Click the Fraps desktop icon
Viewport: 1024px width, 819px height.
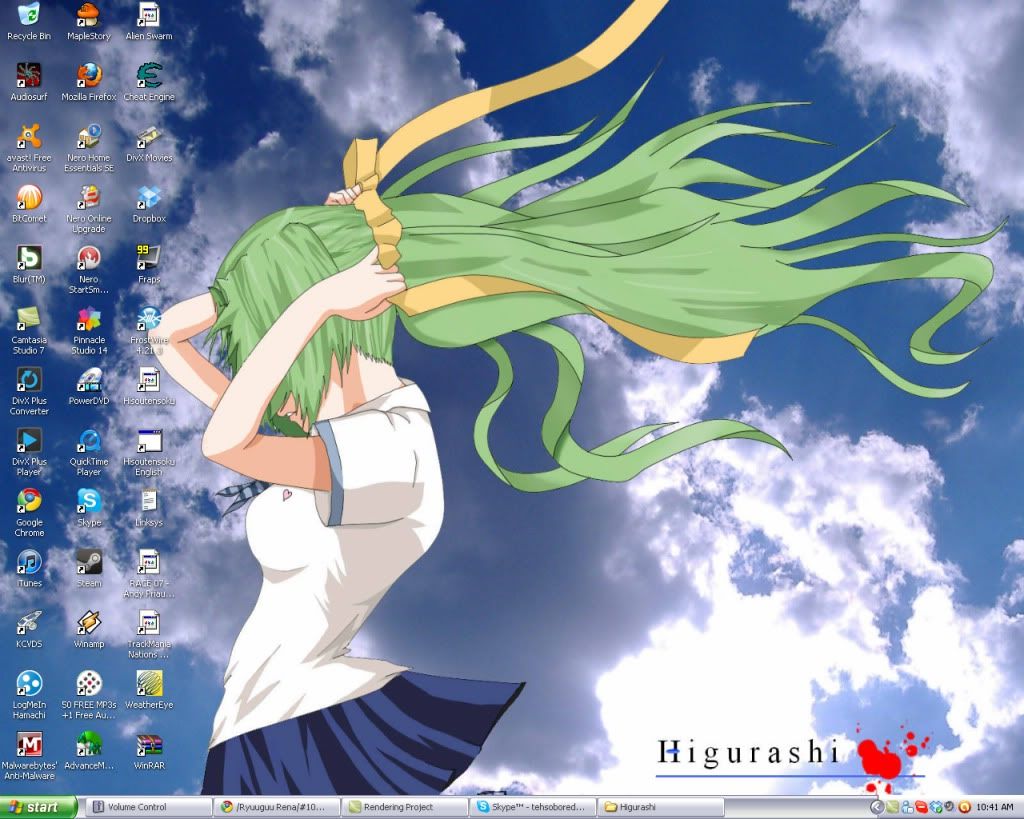click(x=149, y=258)
